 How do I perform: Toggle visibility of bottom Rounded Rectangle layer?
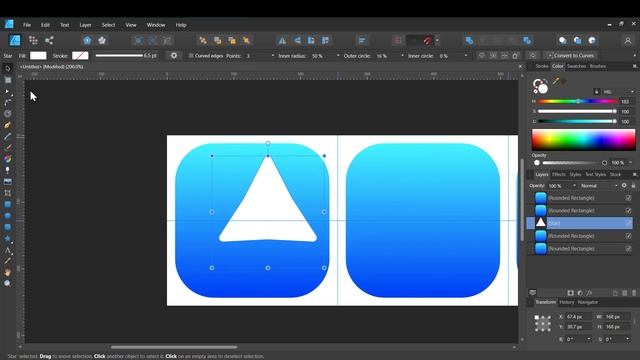[x=628, y=249]
